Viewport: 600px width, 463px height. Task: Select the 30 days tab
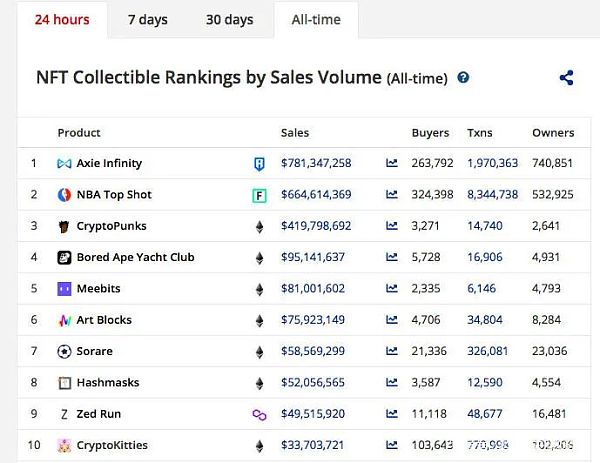click(x=229, y=20)
